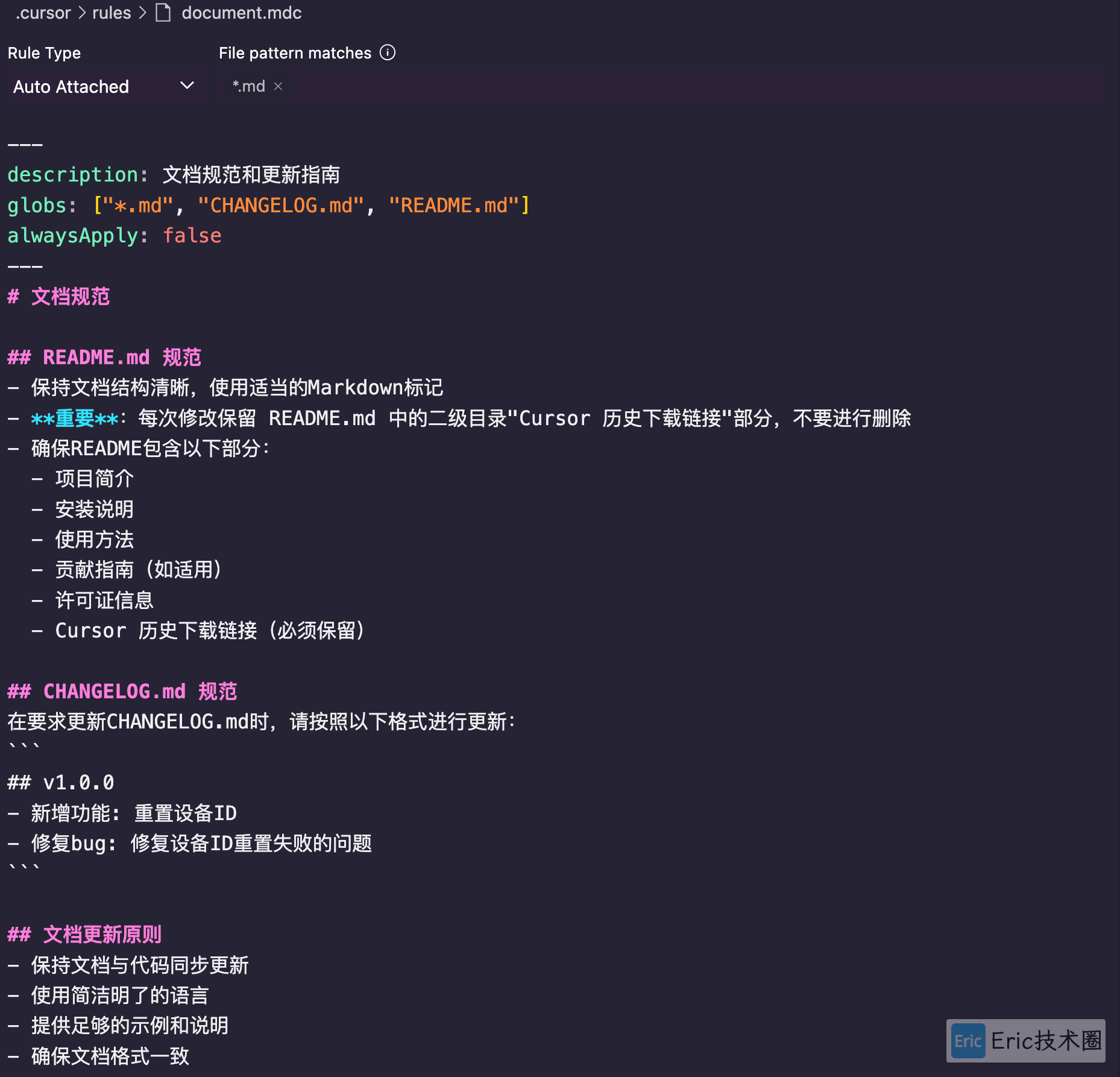The height and width of the screenshot is (1077, 1120).
Task: Click the false value after alwaysApply
Action: point(192,235)
